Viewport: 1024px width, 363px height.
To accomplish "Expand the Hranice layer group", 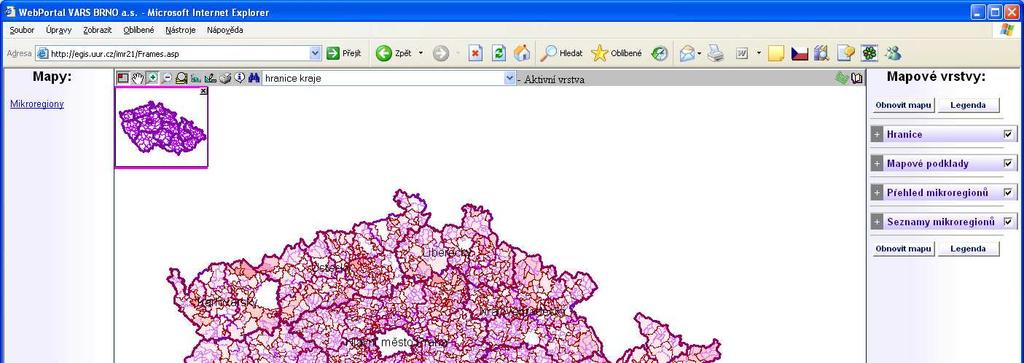I will [876, 134].
